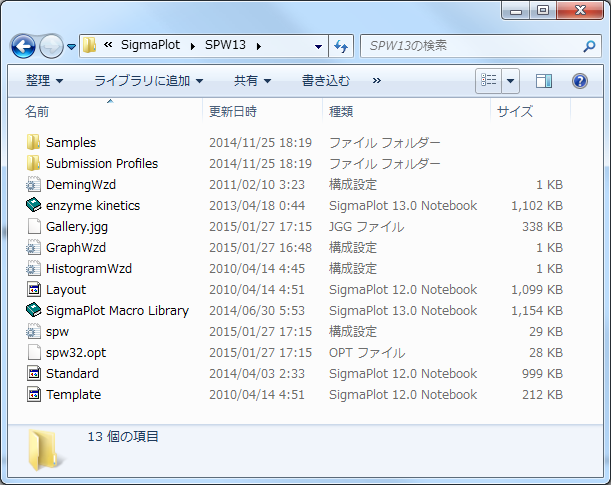The width and height of the screenshot is (611, 485).
Task: Open the address bar history dropdown
Action: 318,47
